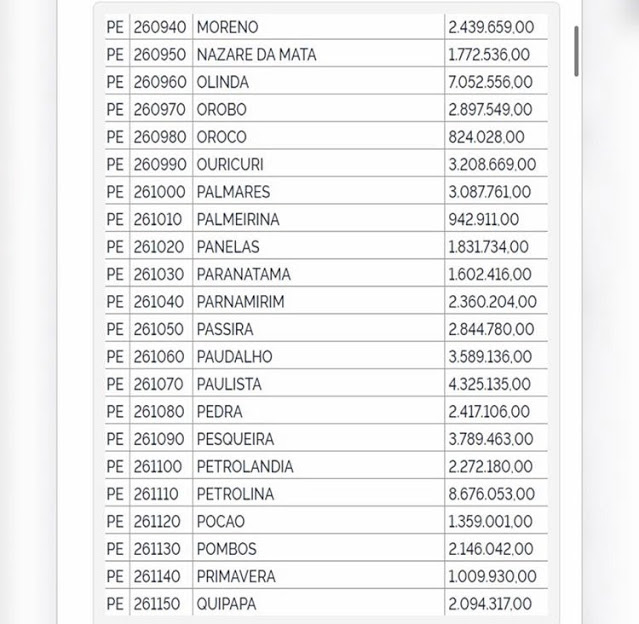Image resolution: width=639 pixels, height=624 pixels.
Task: Select the OROBO value 2.897.549,00
Action: [489, 110]
